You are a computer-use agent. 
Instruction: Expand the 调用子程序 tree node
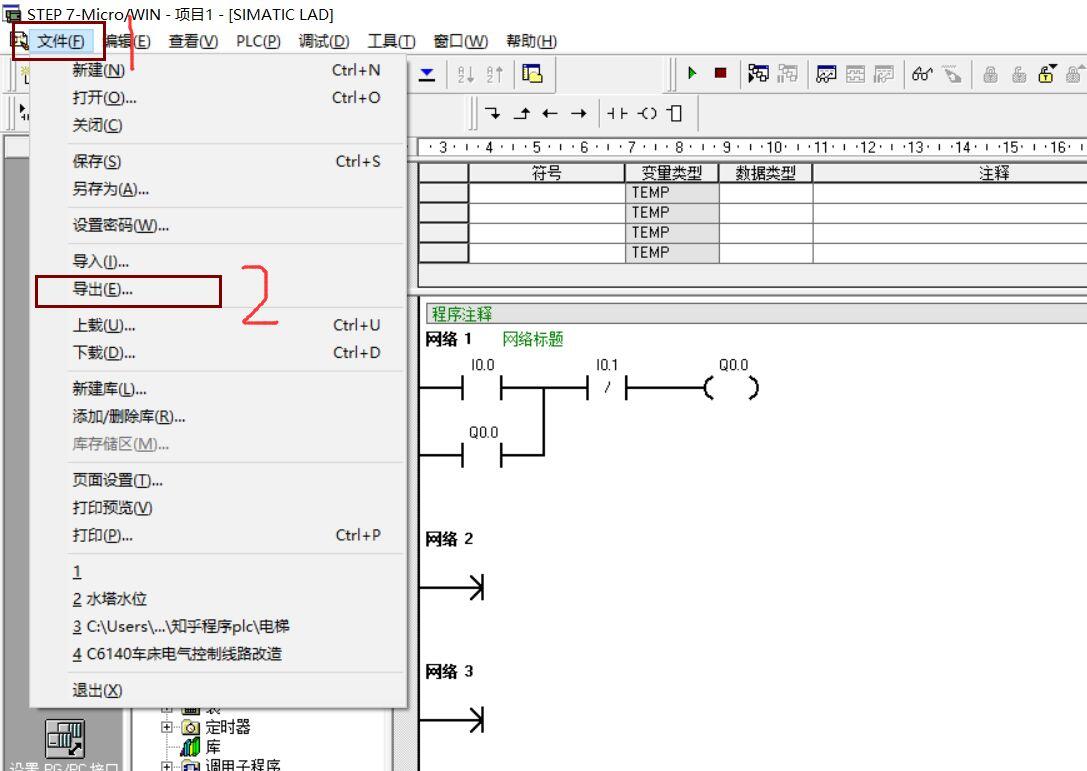[x=166, y=766]
